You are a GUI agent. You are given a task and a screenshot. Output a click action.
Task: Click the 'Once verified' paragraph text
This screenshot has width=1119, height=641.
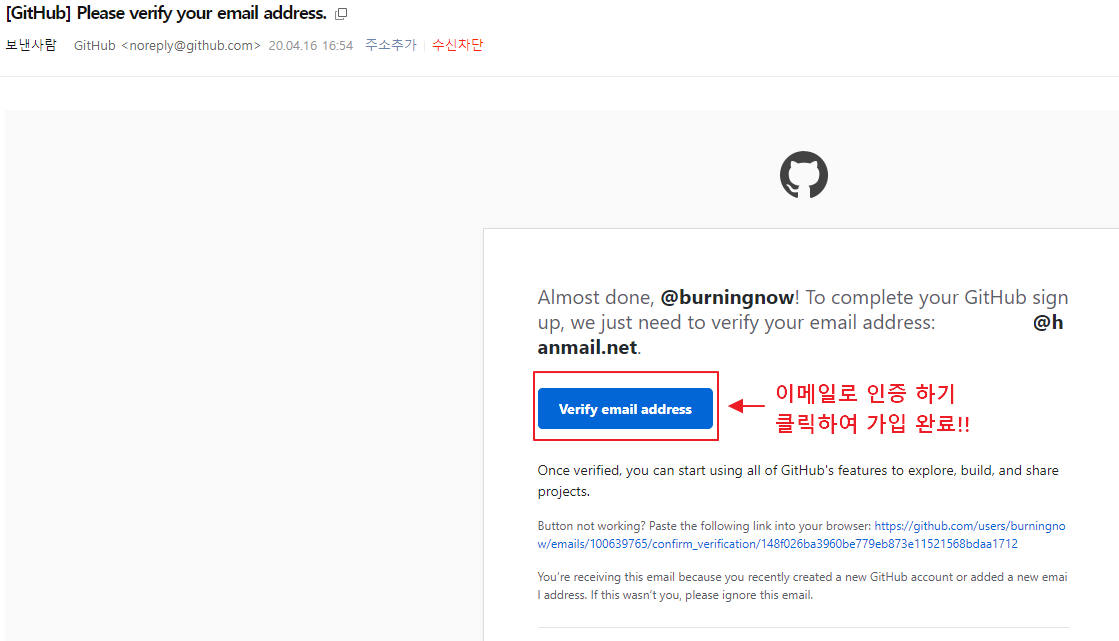point(798,480)
